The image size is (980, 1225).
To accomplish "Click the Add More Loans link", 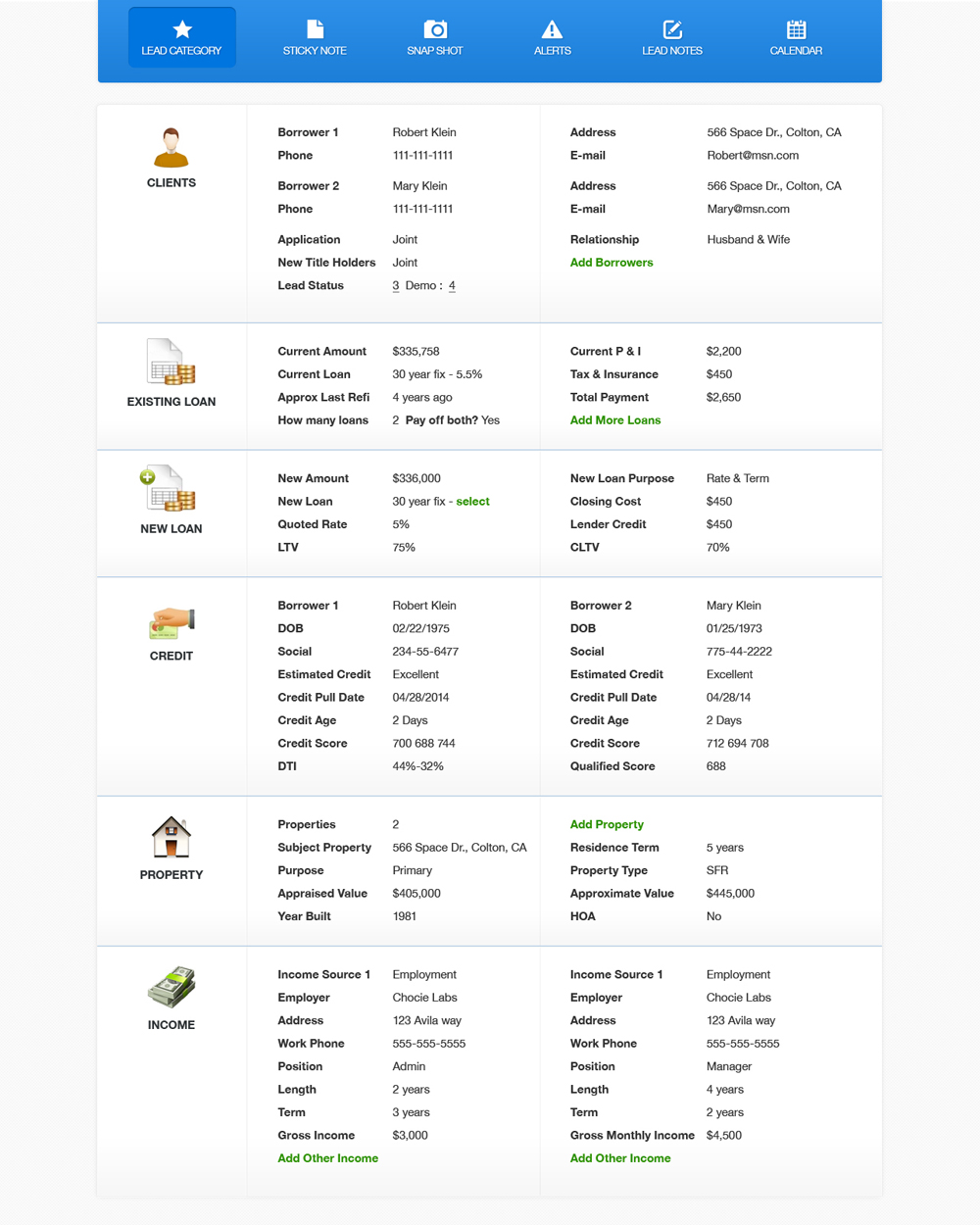I will [x=615, y=420].
